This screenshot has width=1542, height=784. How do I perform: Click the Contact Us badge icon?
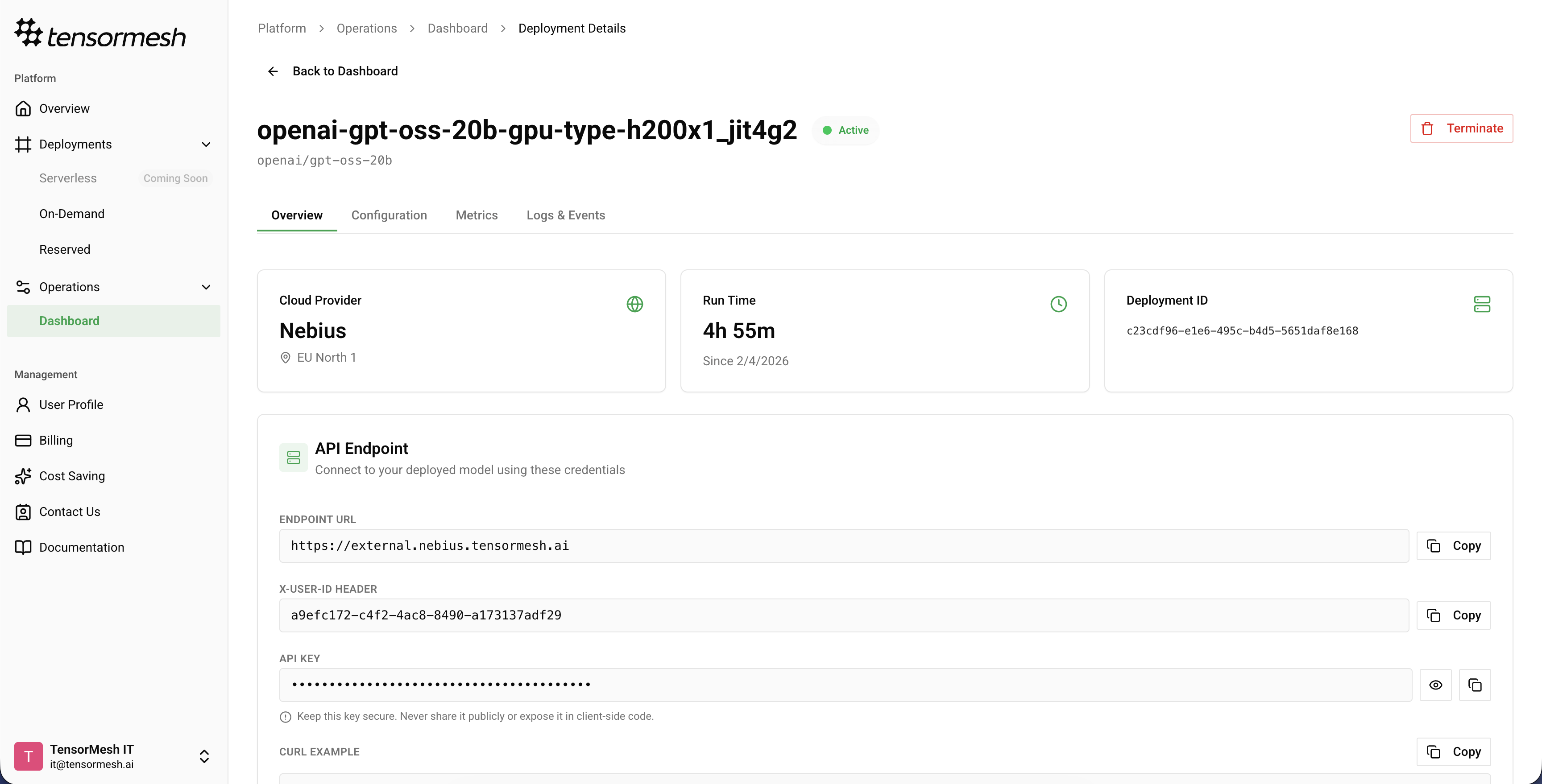pos(23,512)
